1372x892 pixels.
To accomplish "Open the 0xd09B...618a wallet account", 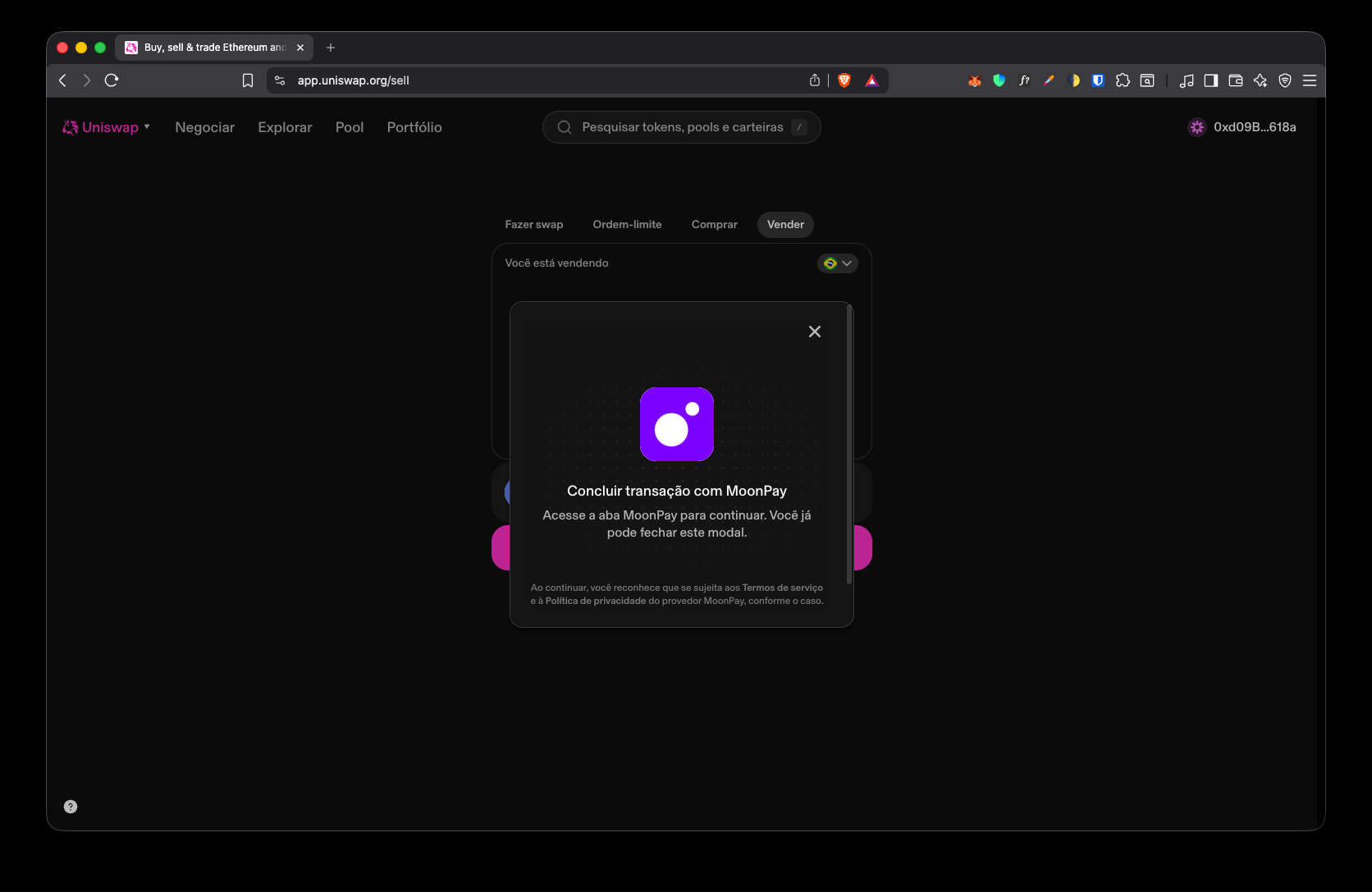I will pyautogui.click(x=1242, y=127).
